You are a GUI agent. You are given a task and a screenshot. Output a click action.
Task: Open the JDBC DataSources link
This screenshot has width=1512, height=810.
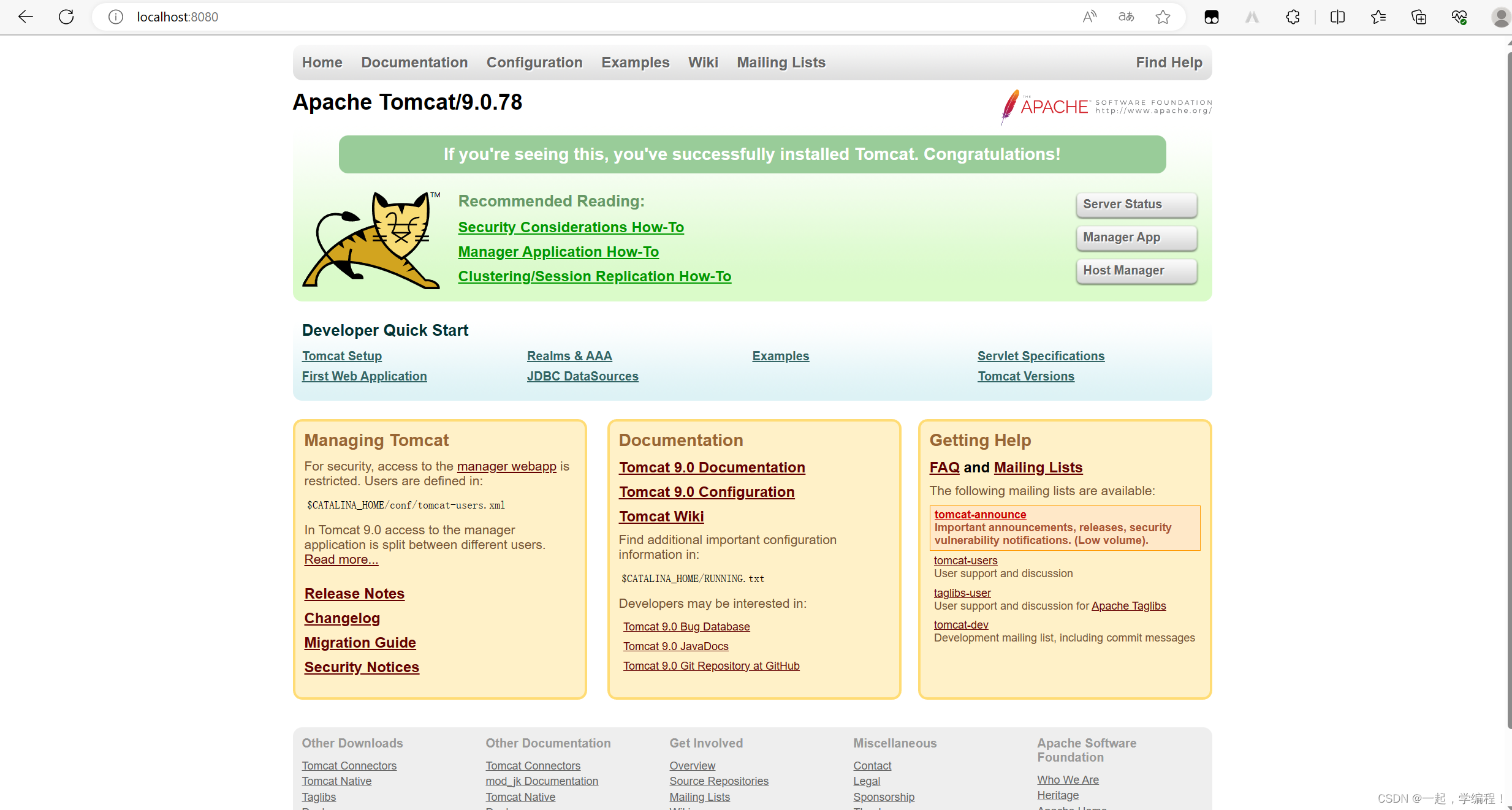pyautogui.click(x=582, y=376)
